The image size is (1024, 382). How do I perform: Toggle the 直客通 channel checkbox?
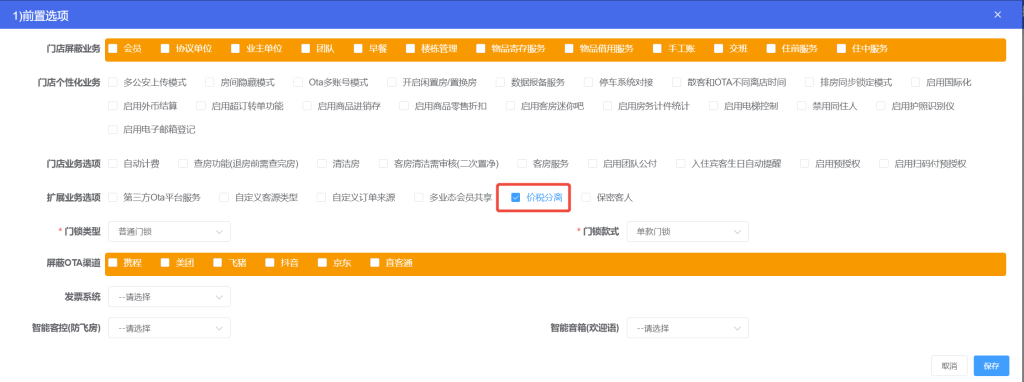click(374, 263)
